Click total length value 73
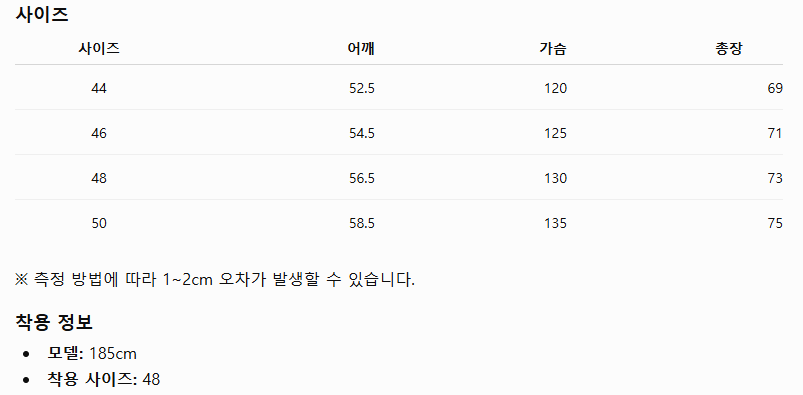The height and width of the screenshot is (395, 803). [775, 179]
